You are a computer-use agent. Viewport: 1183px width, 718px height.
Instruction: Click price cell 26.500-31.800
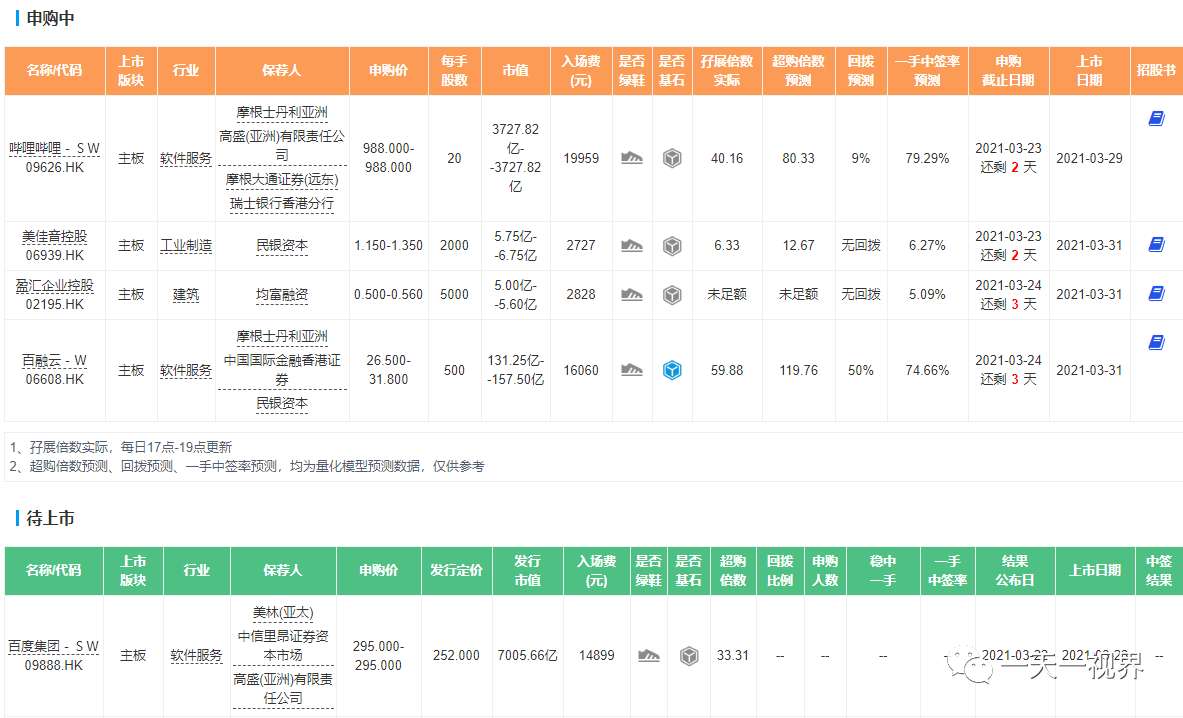click(389, 370)
